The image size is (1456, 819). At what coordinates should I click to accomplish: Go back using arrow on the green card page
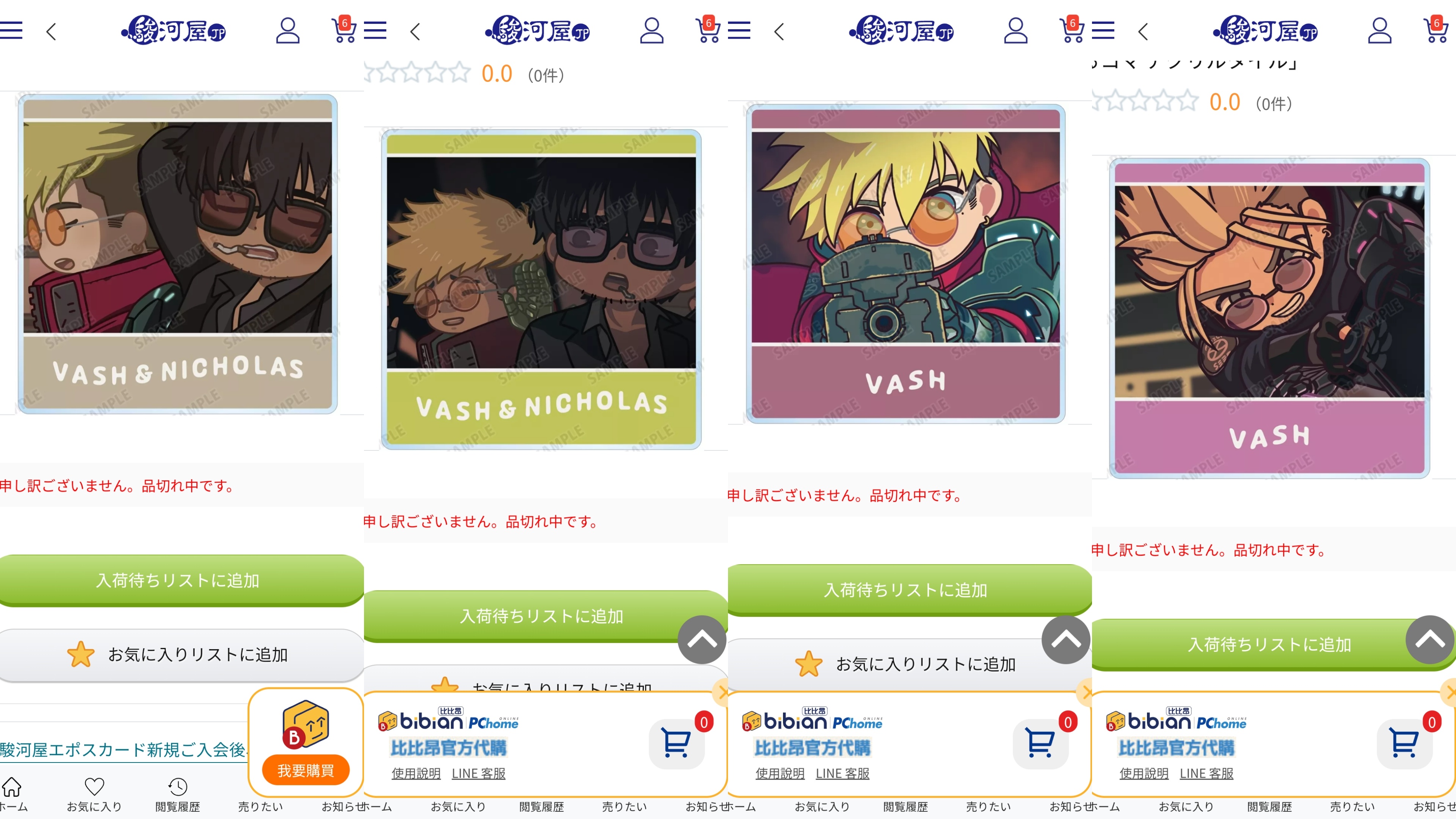pyautogui.click(x=416, y=31)
